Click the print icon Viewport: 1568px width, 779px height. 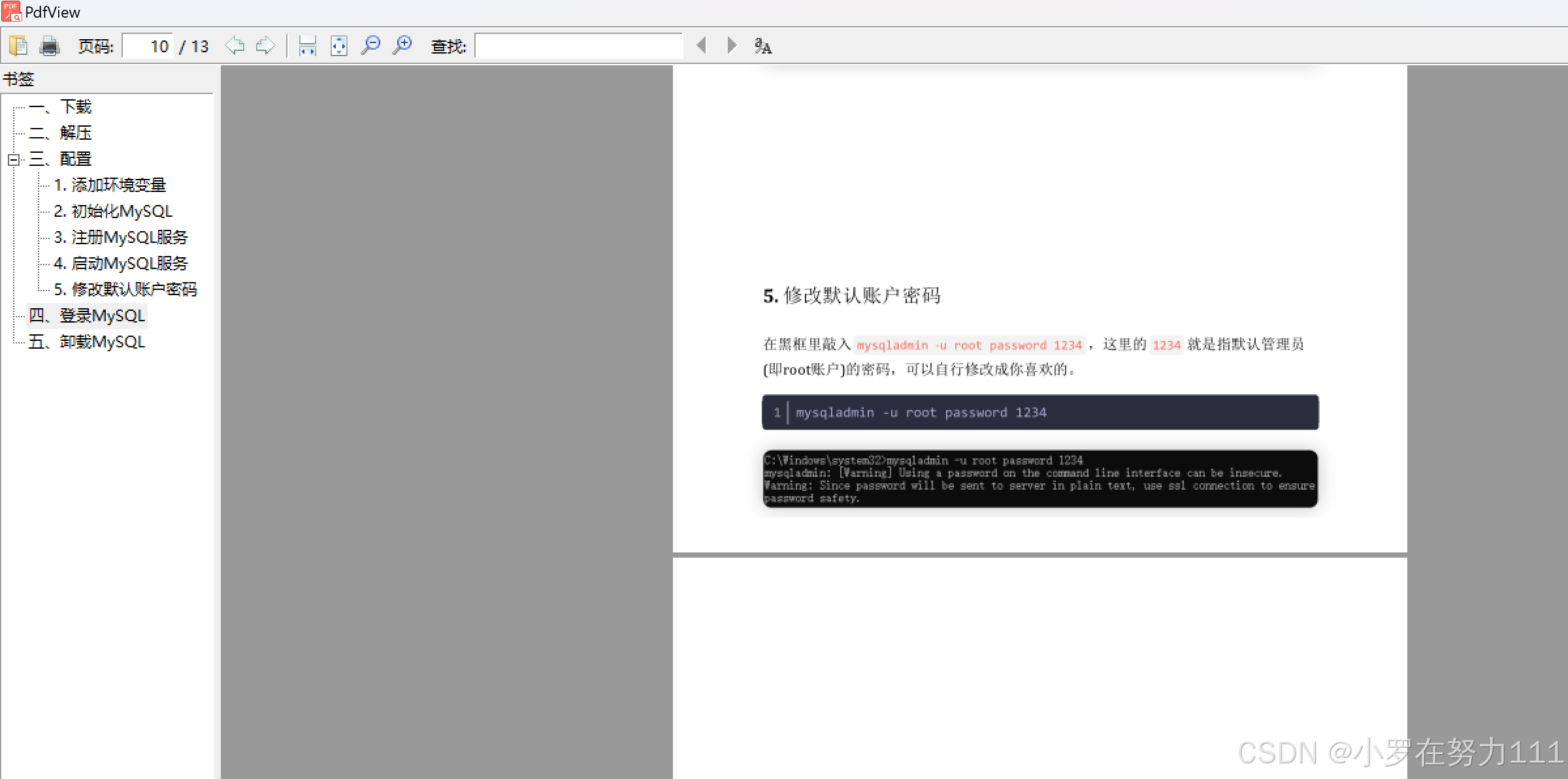tap(50, 46)
